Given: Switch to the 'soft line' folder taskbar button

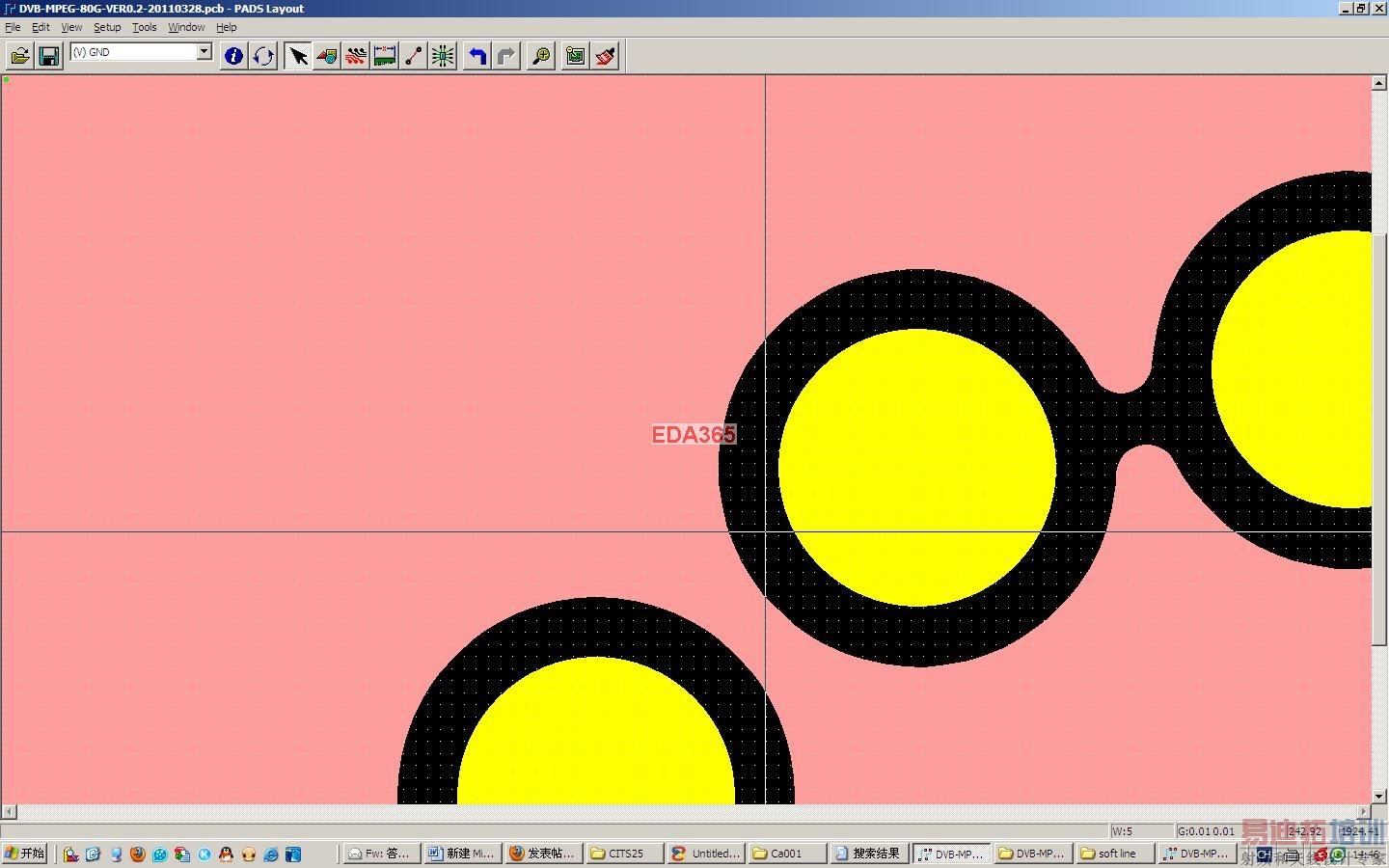Looking at the screenshot, I should pyautogui.click(x=1113, y=854).
